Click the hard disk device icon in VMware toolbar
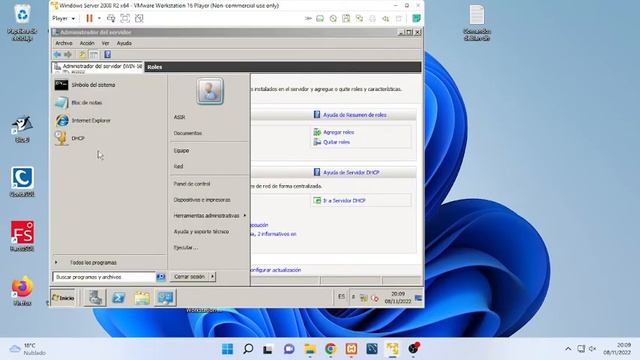This screenshot has height=360, width=640. [320, 18]
